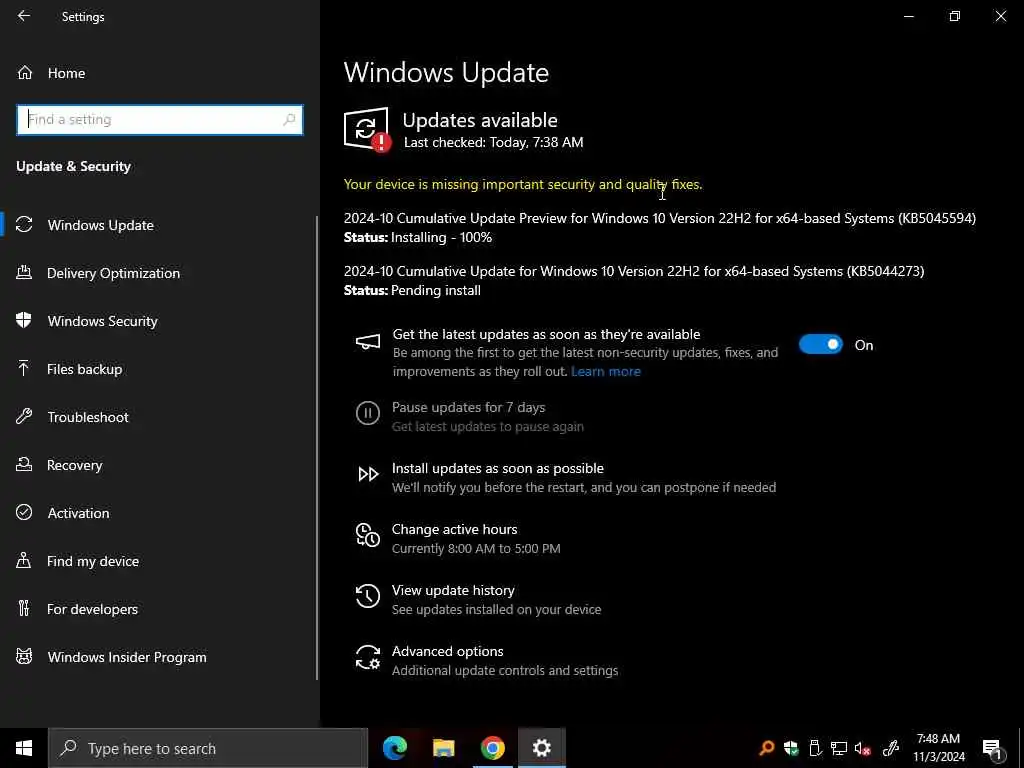Click the sidebar vertical scrollbar
1024x768 pixels.
317,448
